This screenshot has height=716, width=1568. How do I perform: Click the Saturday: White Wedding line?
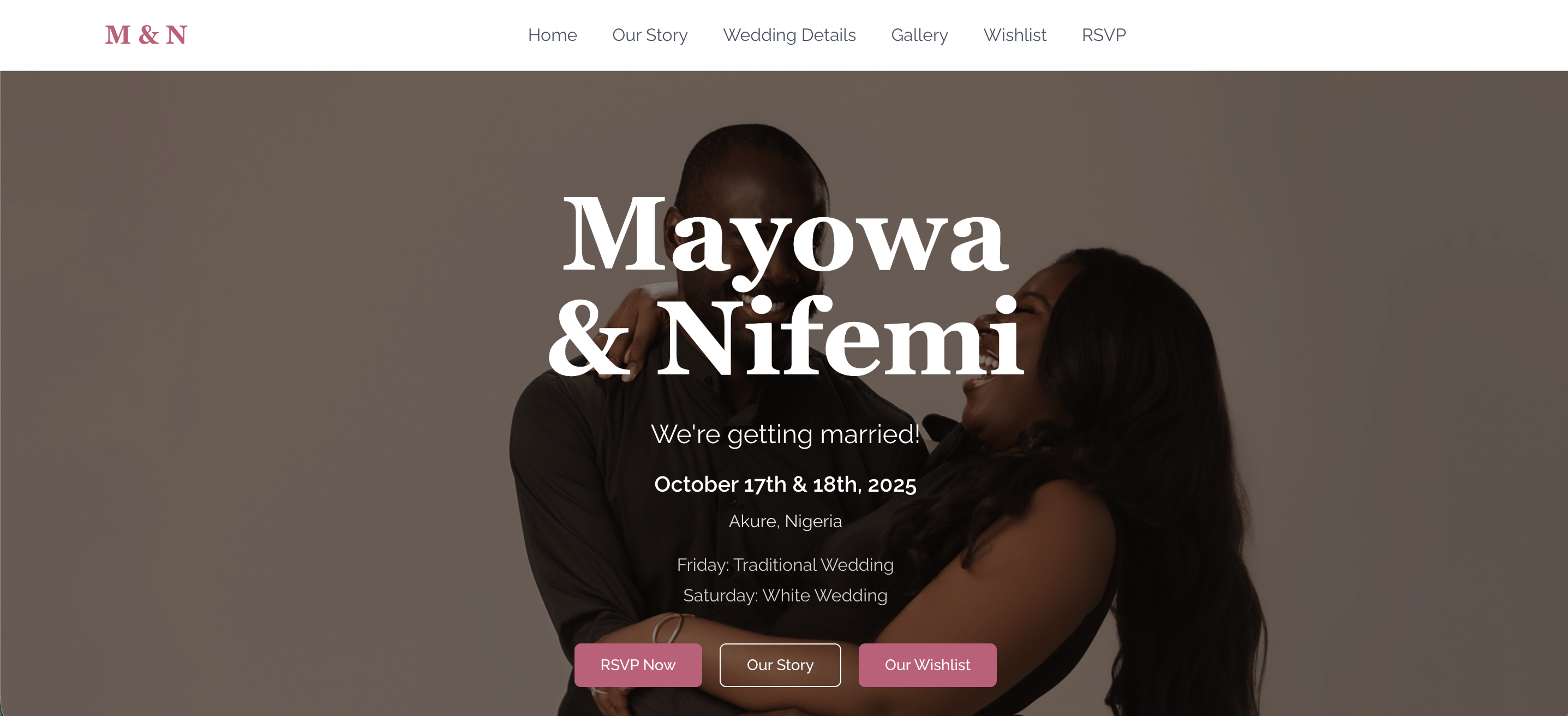(x=785, y=595)
